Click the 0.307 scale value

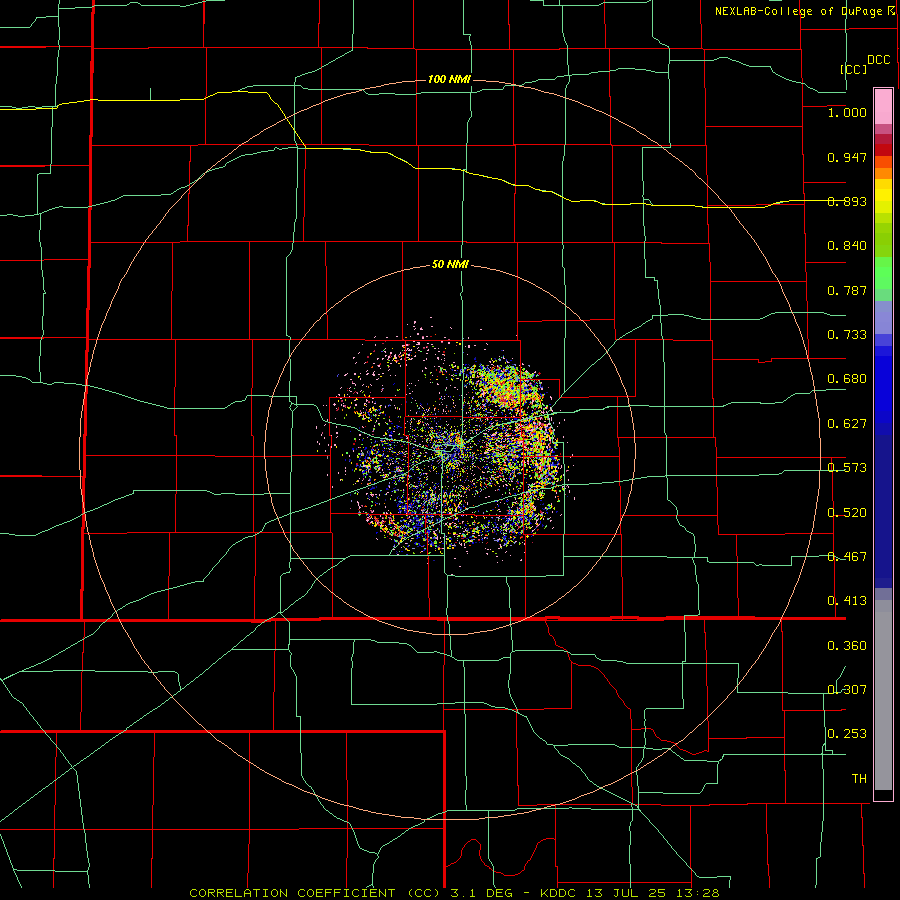(847, 690)
